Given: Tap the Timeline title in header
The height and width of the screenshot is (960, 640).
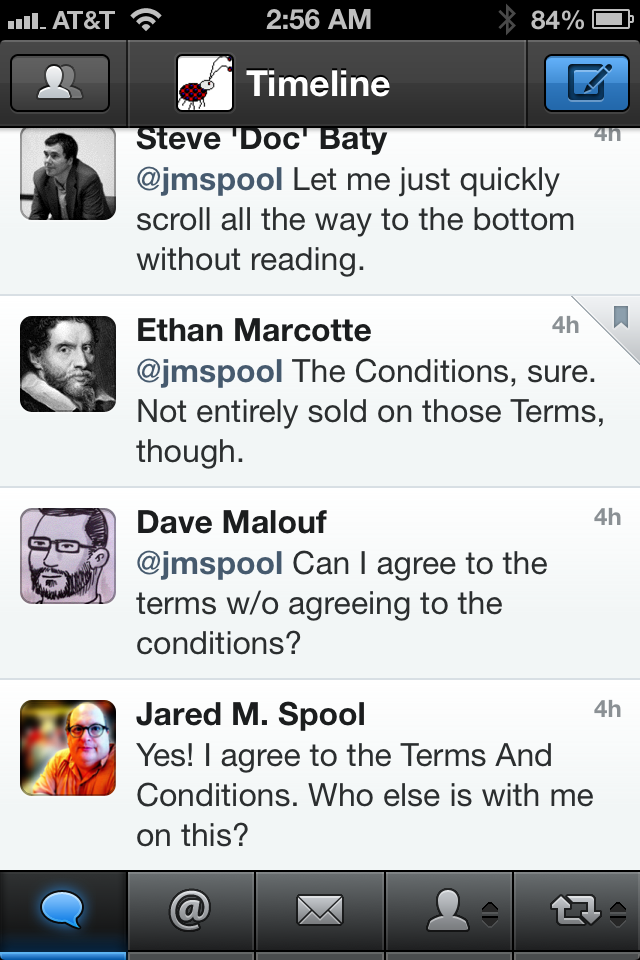Looking at the screenshot, I should 318,83.
